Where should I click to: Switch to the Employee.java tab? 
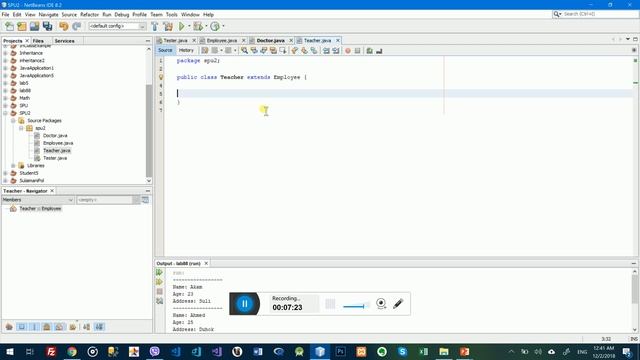click(222, 40)
